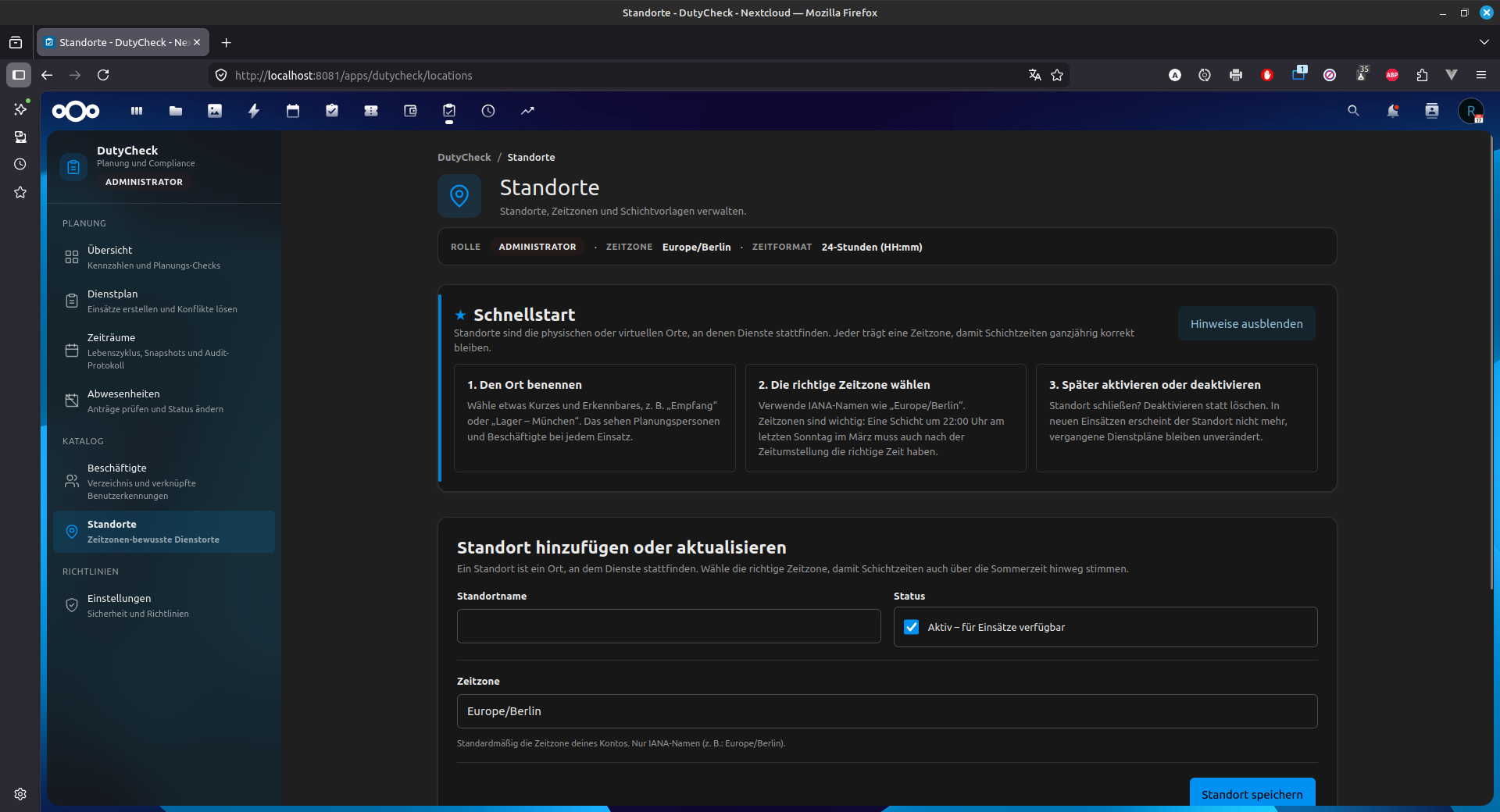Open the contacts menu icon

[1431, 111]
